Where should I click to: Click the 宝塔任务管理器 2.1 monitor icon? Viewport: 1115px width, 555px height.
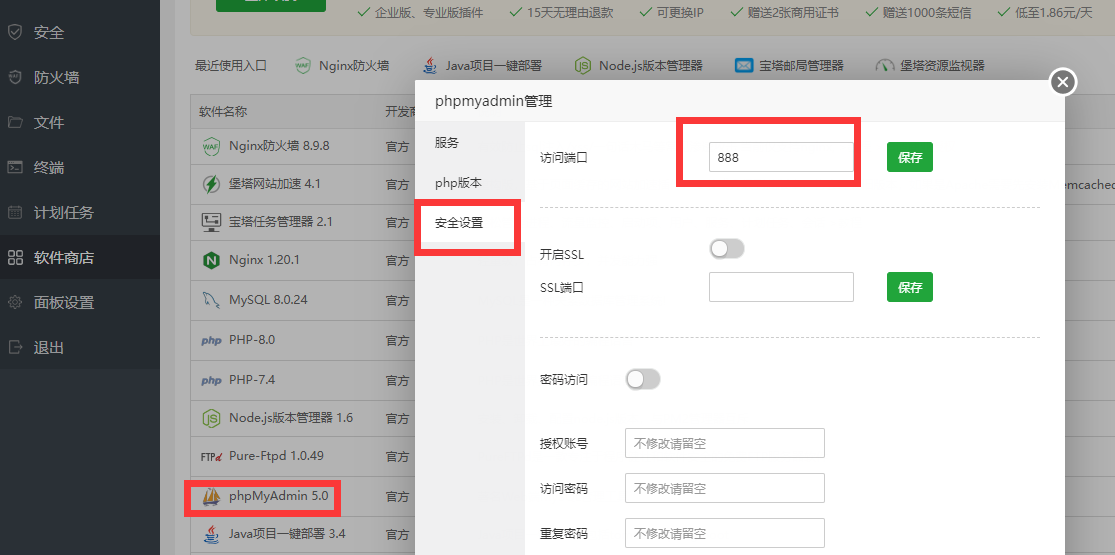(x=211, y=222)
